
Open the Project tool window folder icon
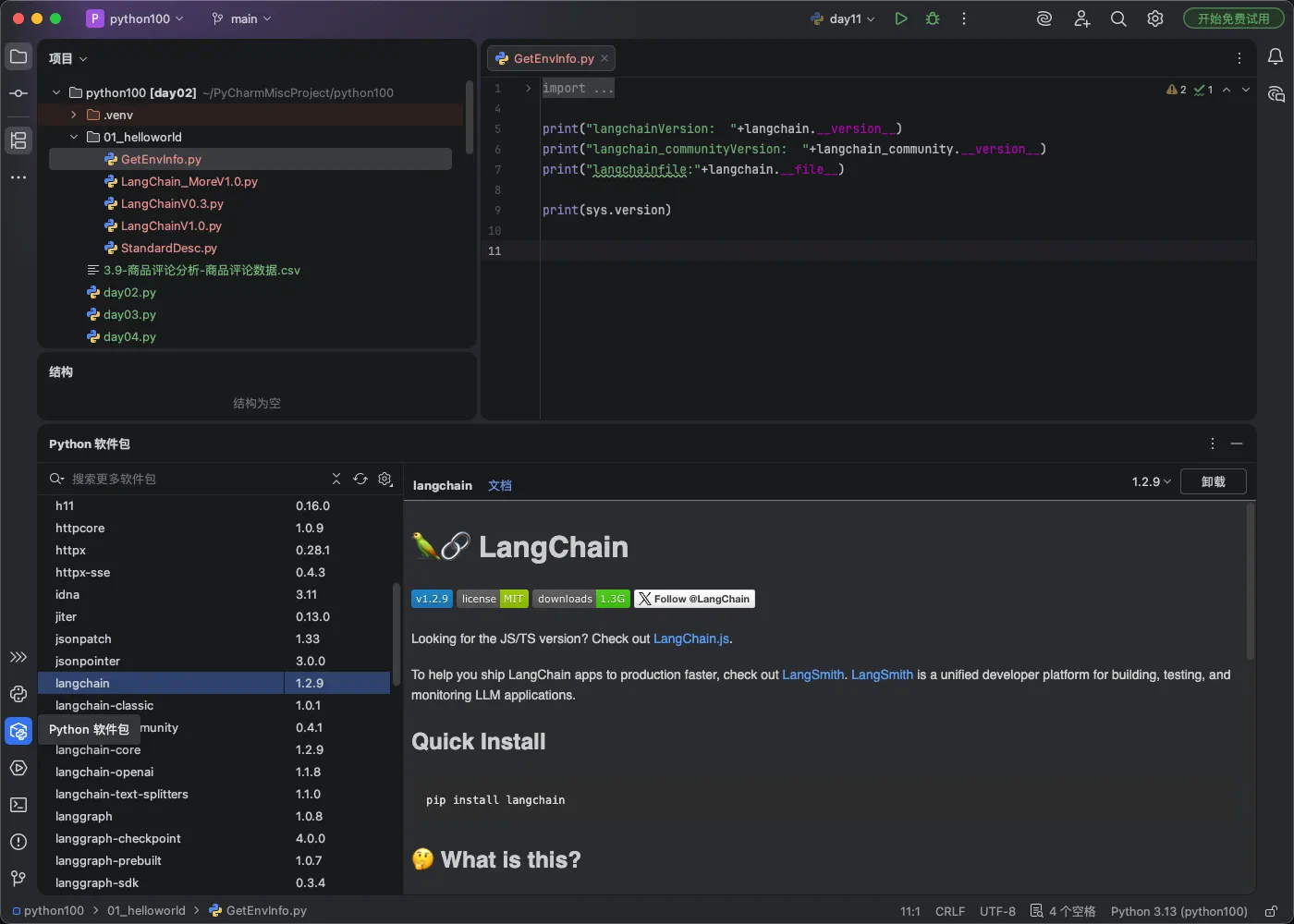(18, 56)
